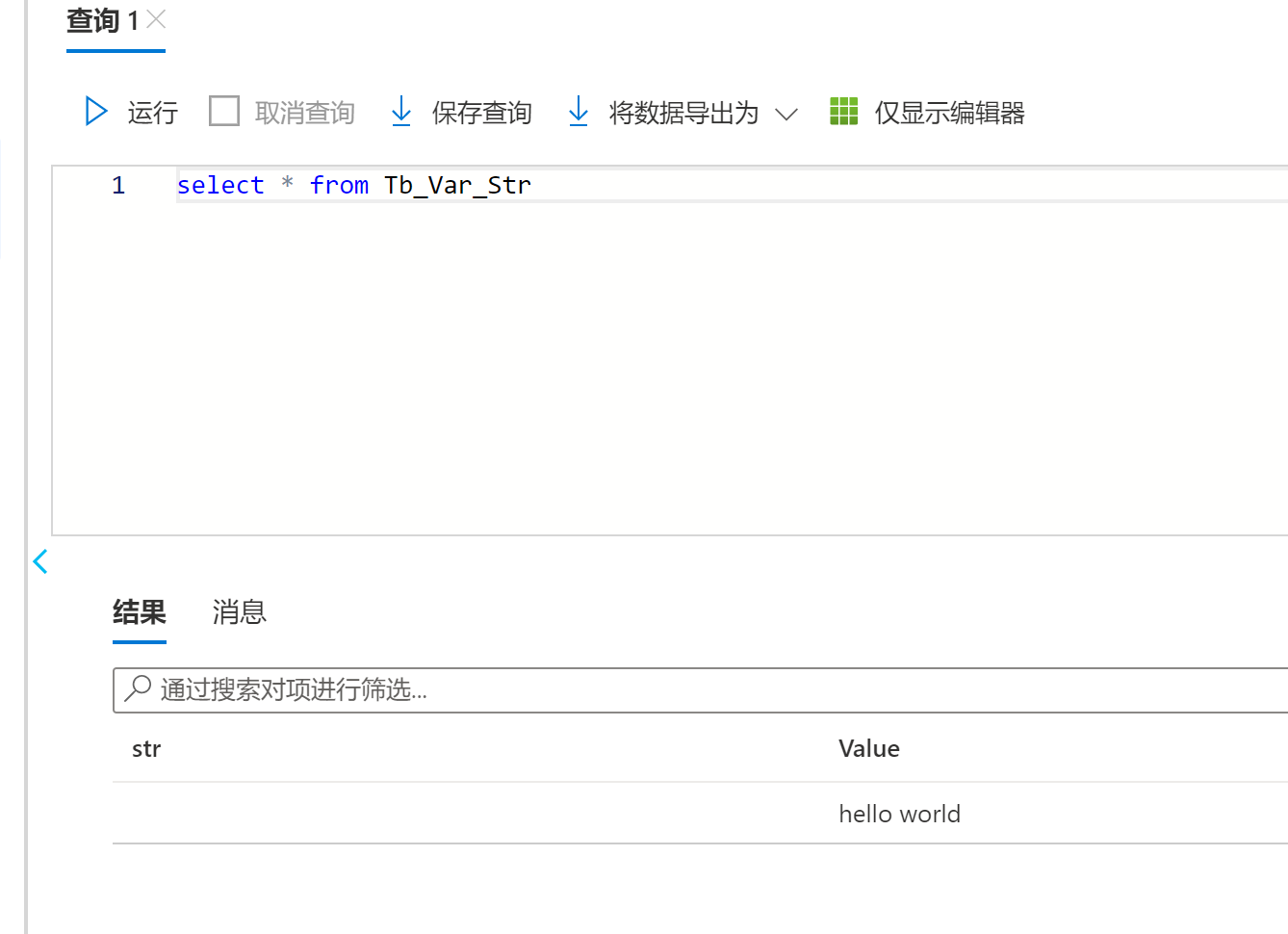Expand the export format dropdown chevron
Image resolution: width=1288 pixels, height=934 pixels.
[x=786, y=115]
